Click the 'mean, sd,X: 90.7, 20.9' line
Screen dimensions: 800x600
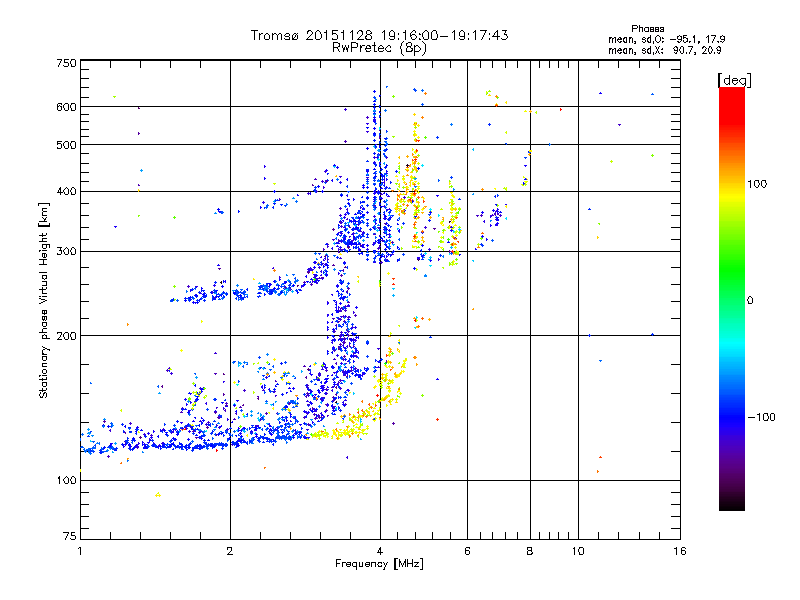pos(664,50)
